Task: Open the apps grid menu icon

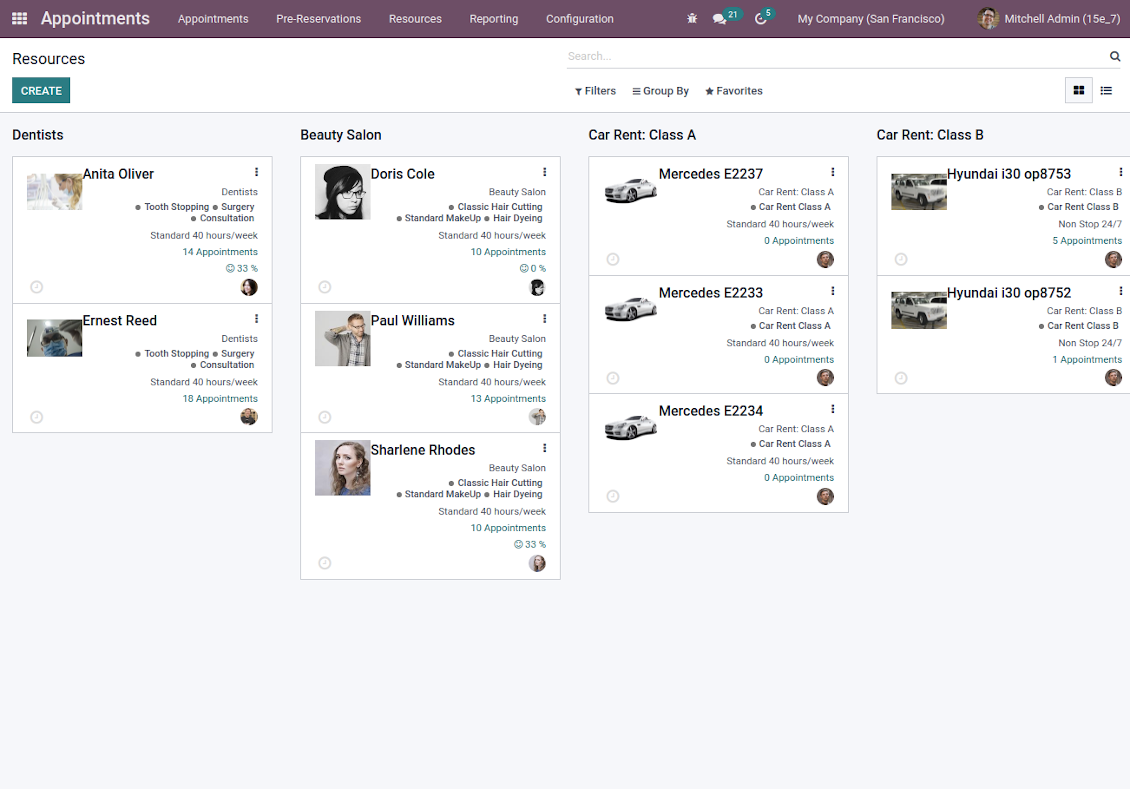Action: [19, 19]
